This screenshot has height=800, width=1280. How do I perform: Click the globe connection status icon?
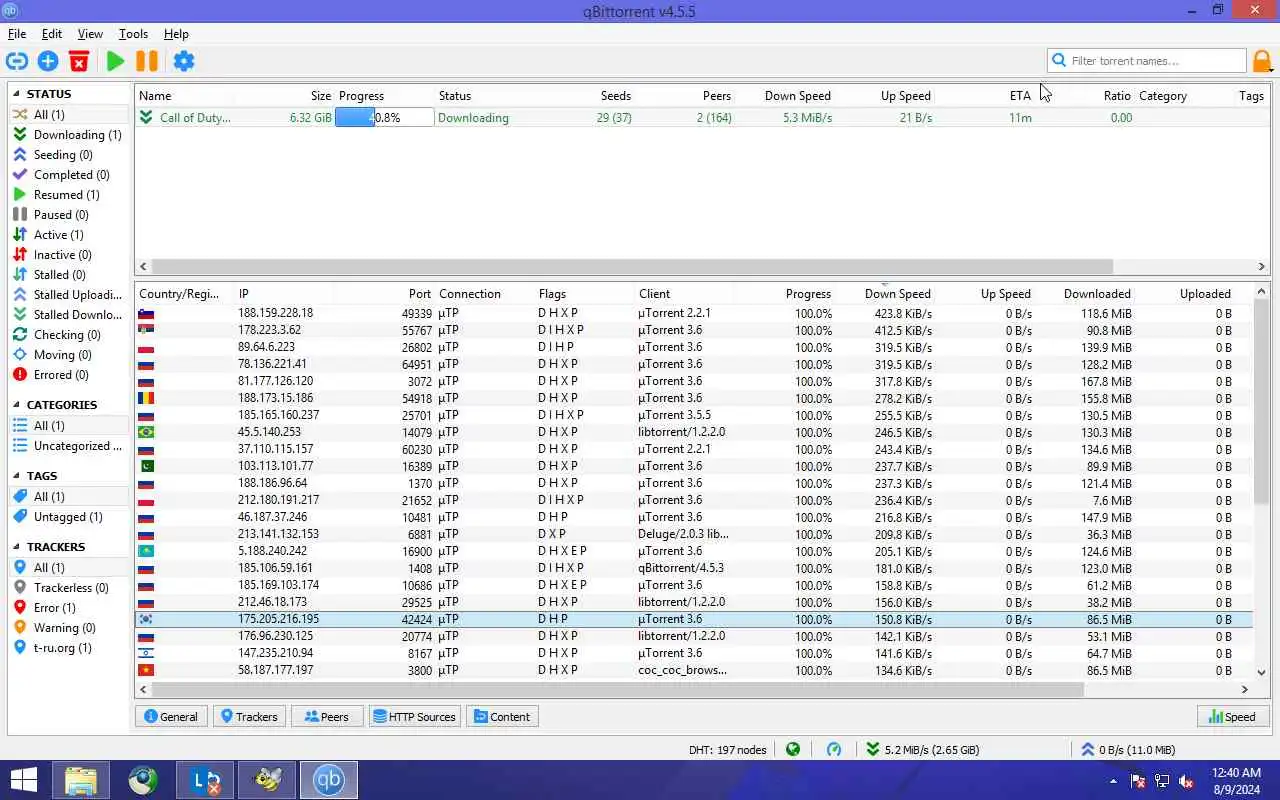click(793, 749)
